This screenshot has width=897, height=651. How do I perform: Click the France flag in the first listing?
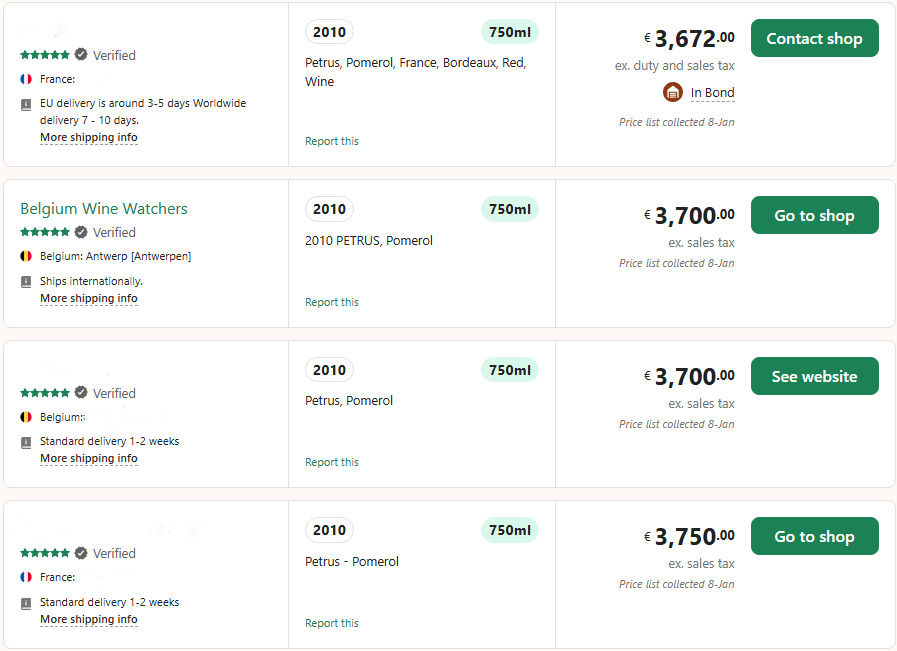(x=26, y=79)
